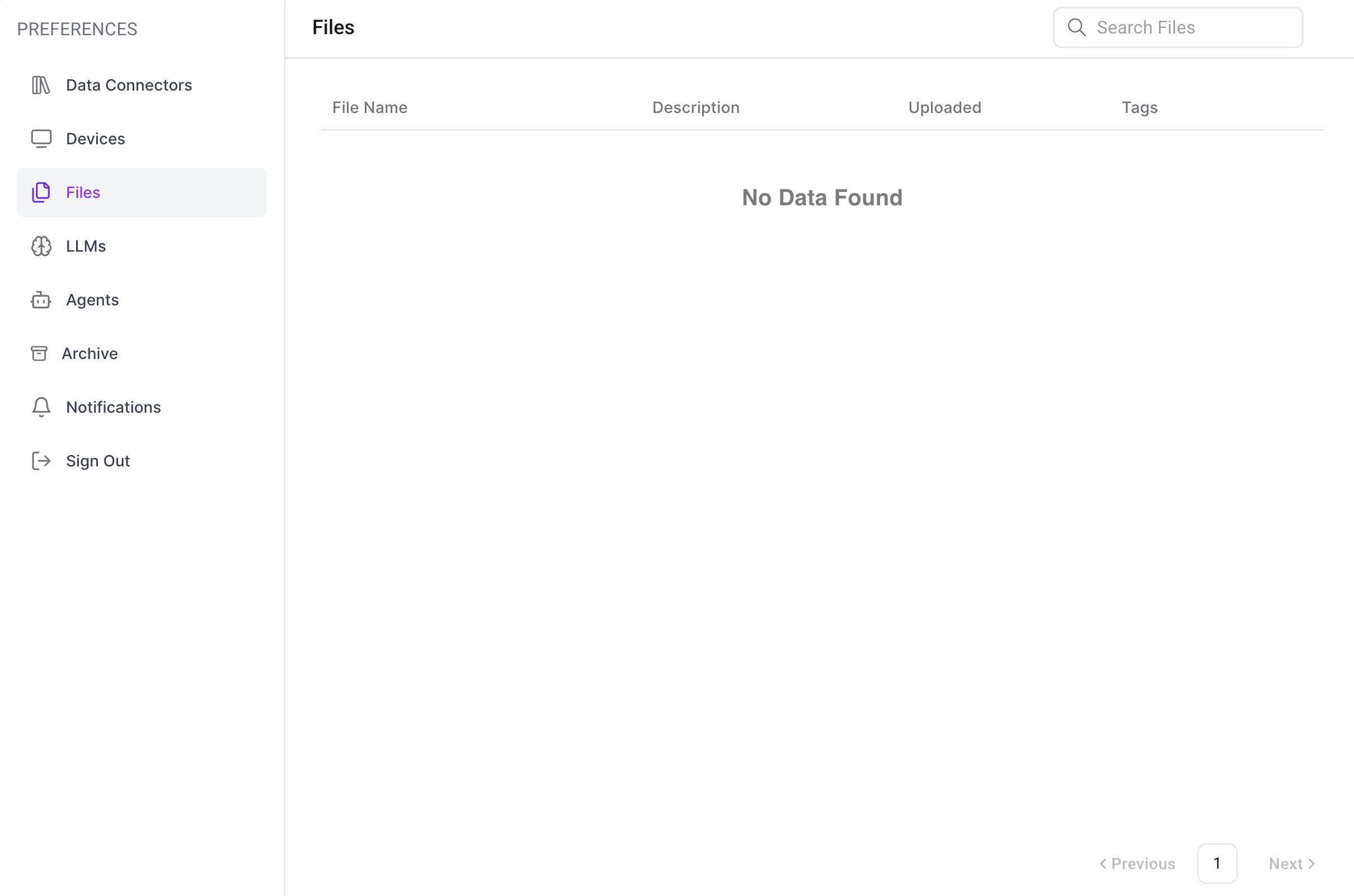Open the Agents menu item

click(92, 300)
